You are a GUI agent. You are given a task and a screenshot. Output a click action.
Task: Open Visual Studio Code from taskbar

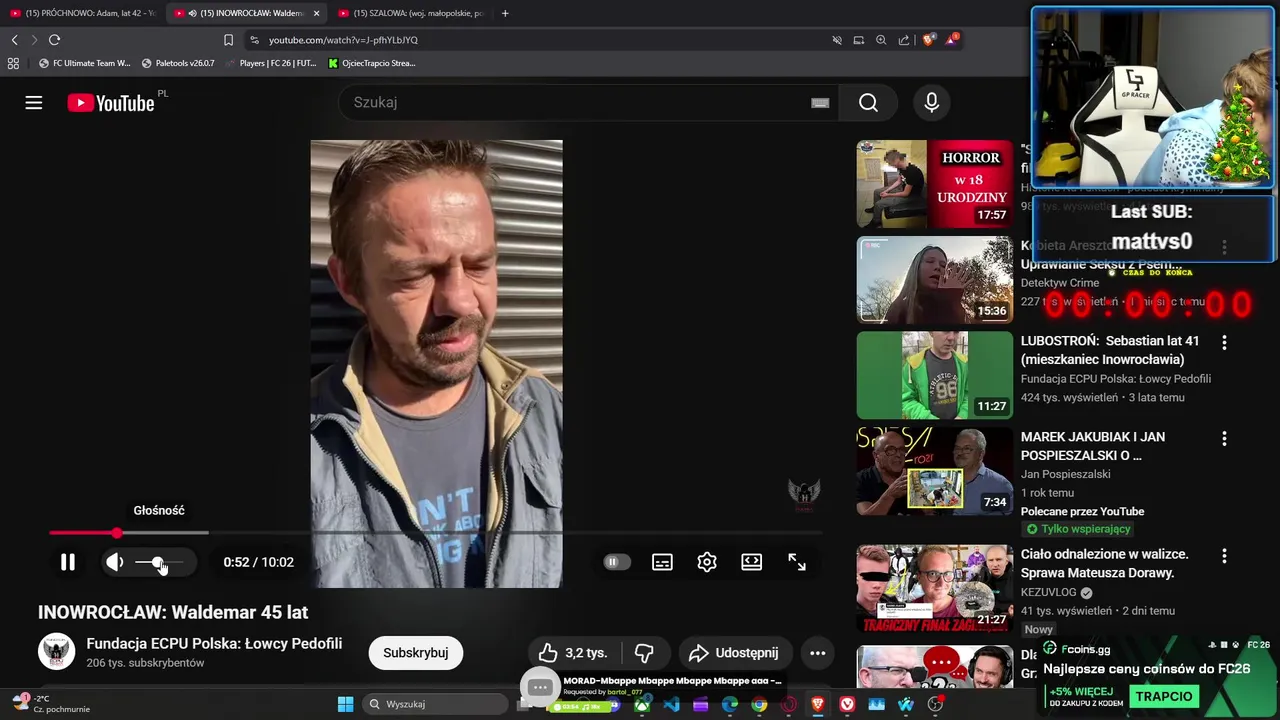(x=671, y=704)
